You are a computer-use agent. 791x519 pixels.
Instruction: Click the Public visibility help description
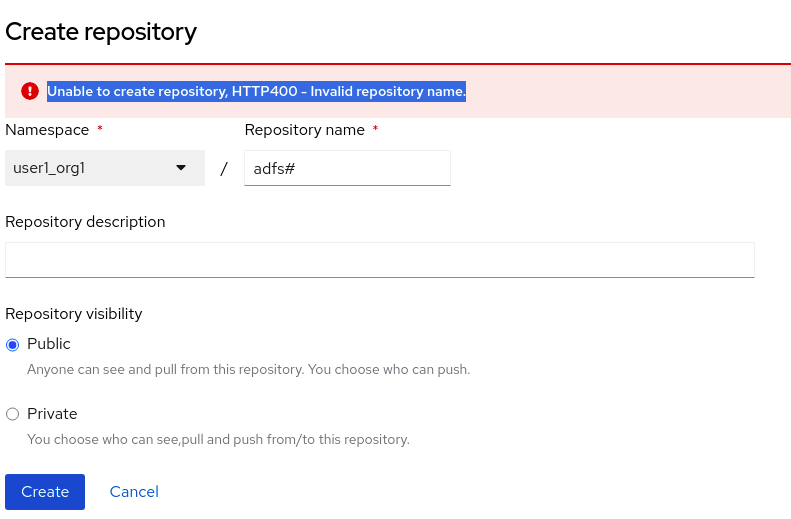(248, 369)
